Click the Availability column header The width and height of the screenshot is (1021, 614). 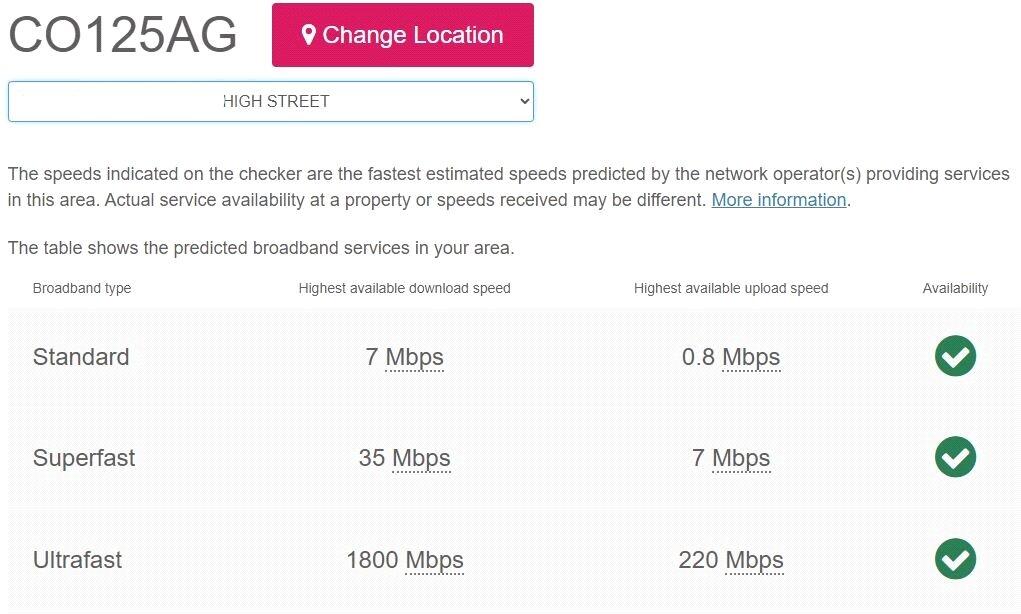point(955,288)
